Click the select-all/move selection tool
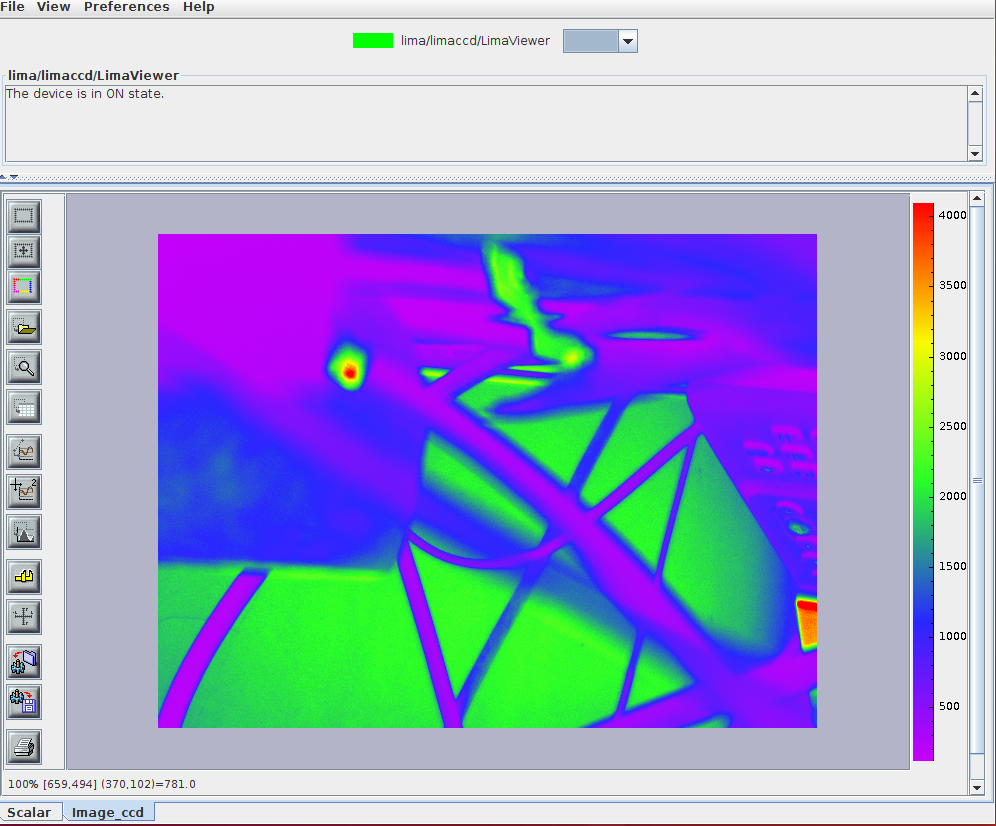This screenshot has width=996, height=826. tap(24, 251)
